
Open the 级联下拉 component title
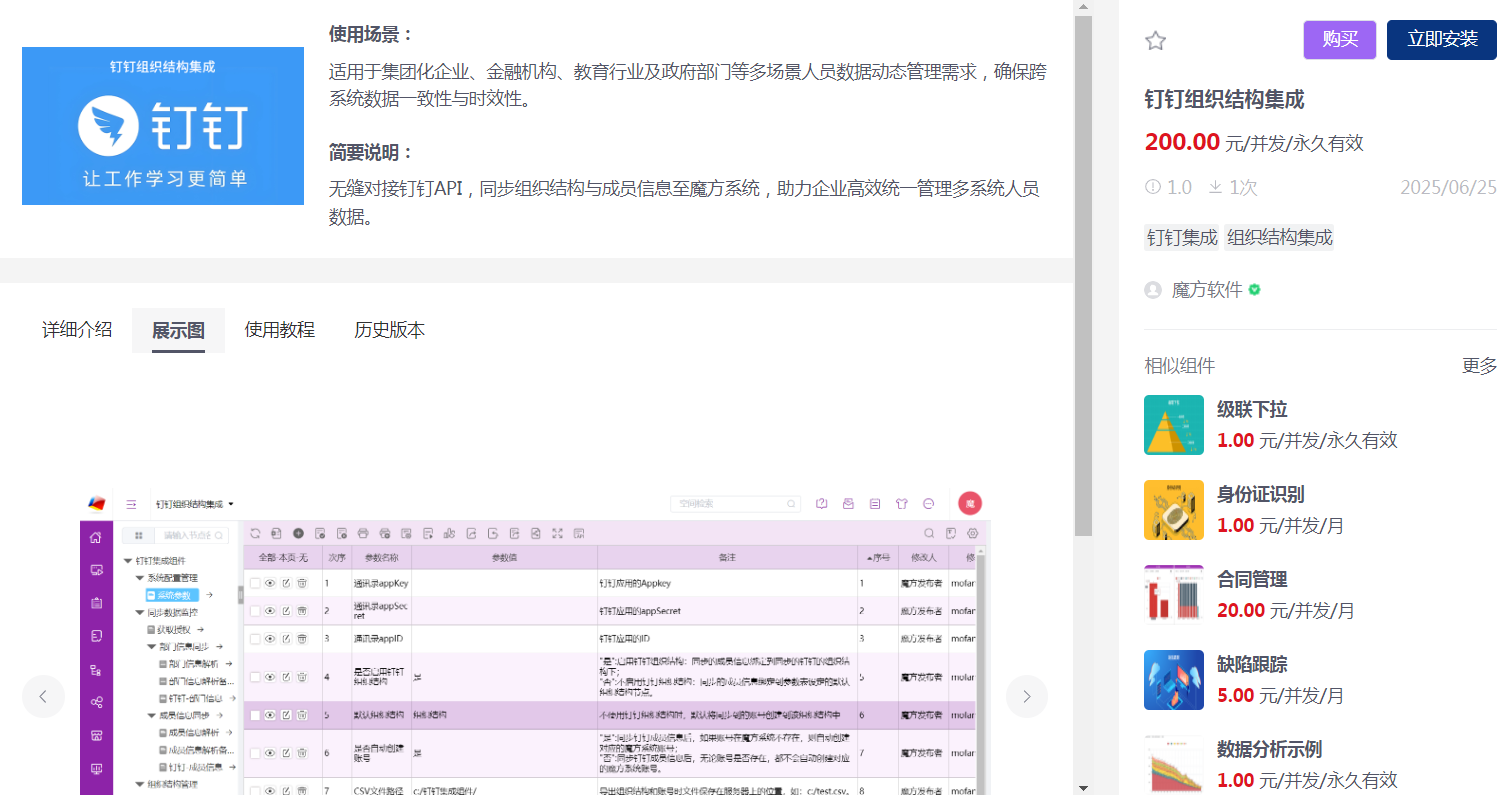tap(1252, 409)
